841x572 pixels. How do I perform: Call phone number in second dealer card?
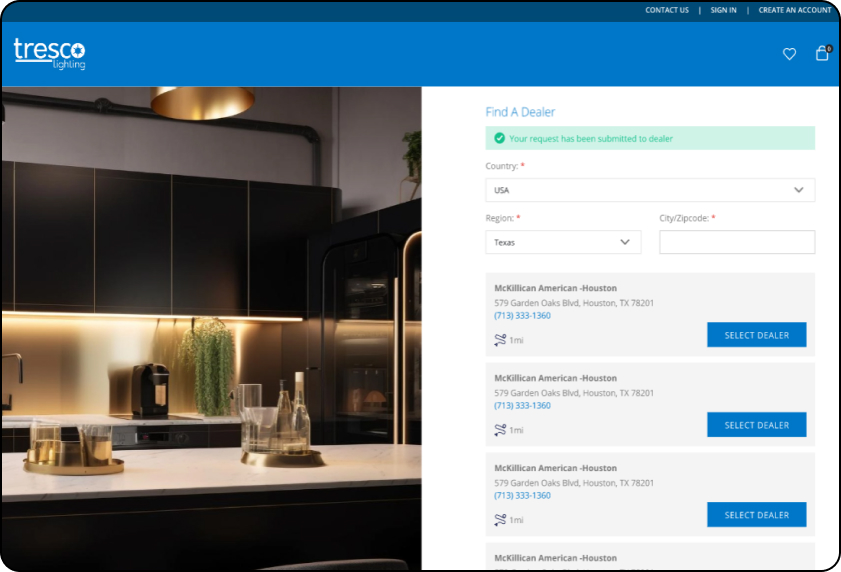pos(522,406)
